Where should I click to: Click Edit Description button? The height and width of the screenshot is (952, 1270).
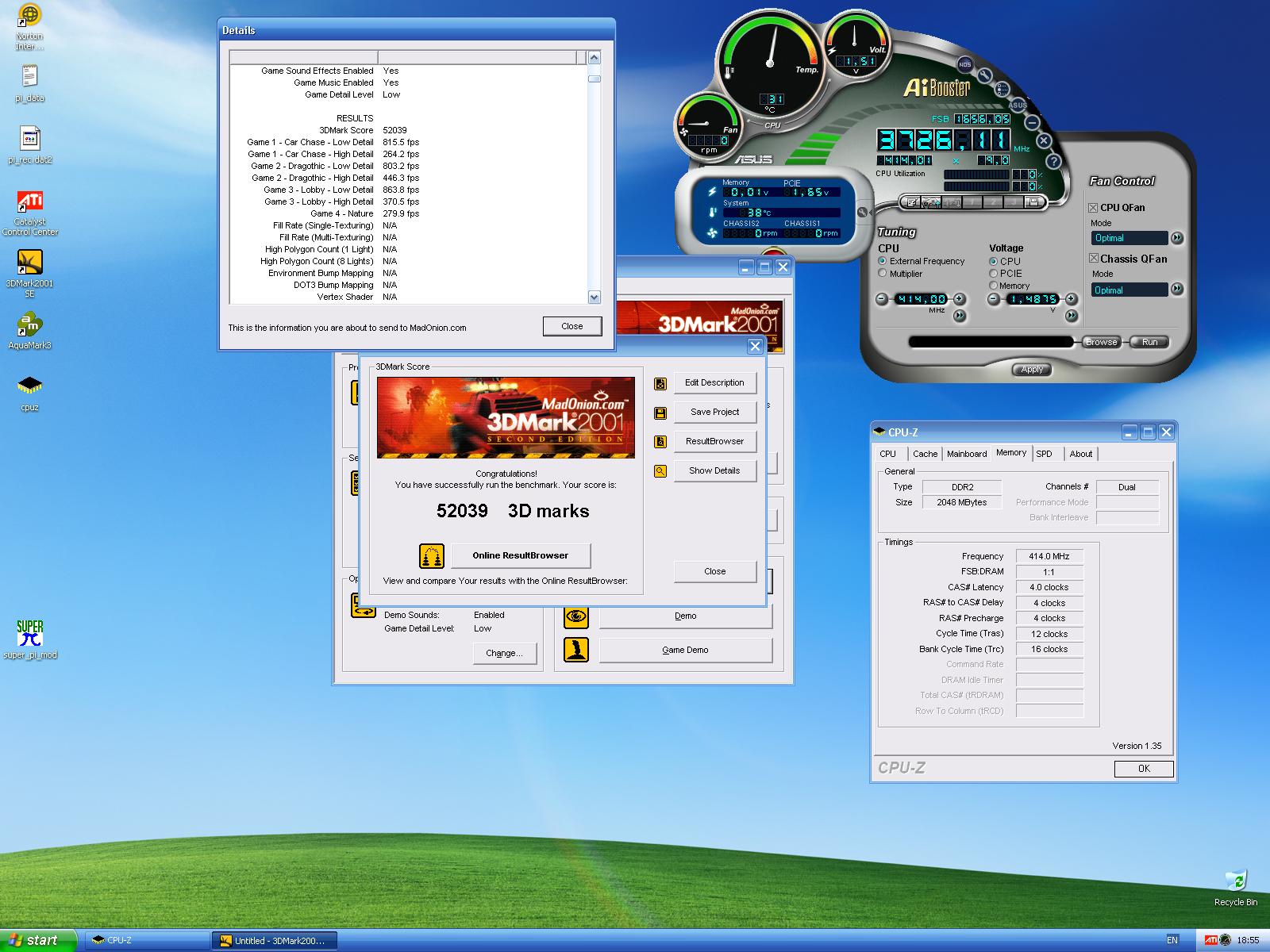(x=714, y=382)
